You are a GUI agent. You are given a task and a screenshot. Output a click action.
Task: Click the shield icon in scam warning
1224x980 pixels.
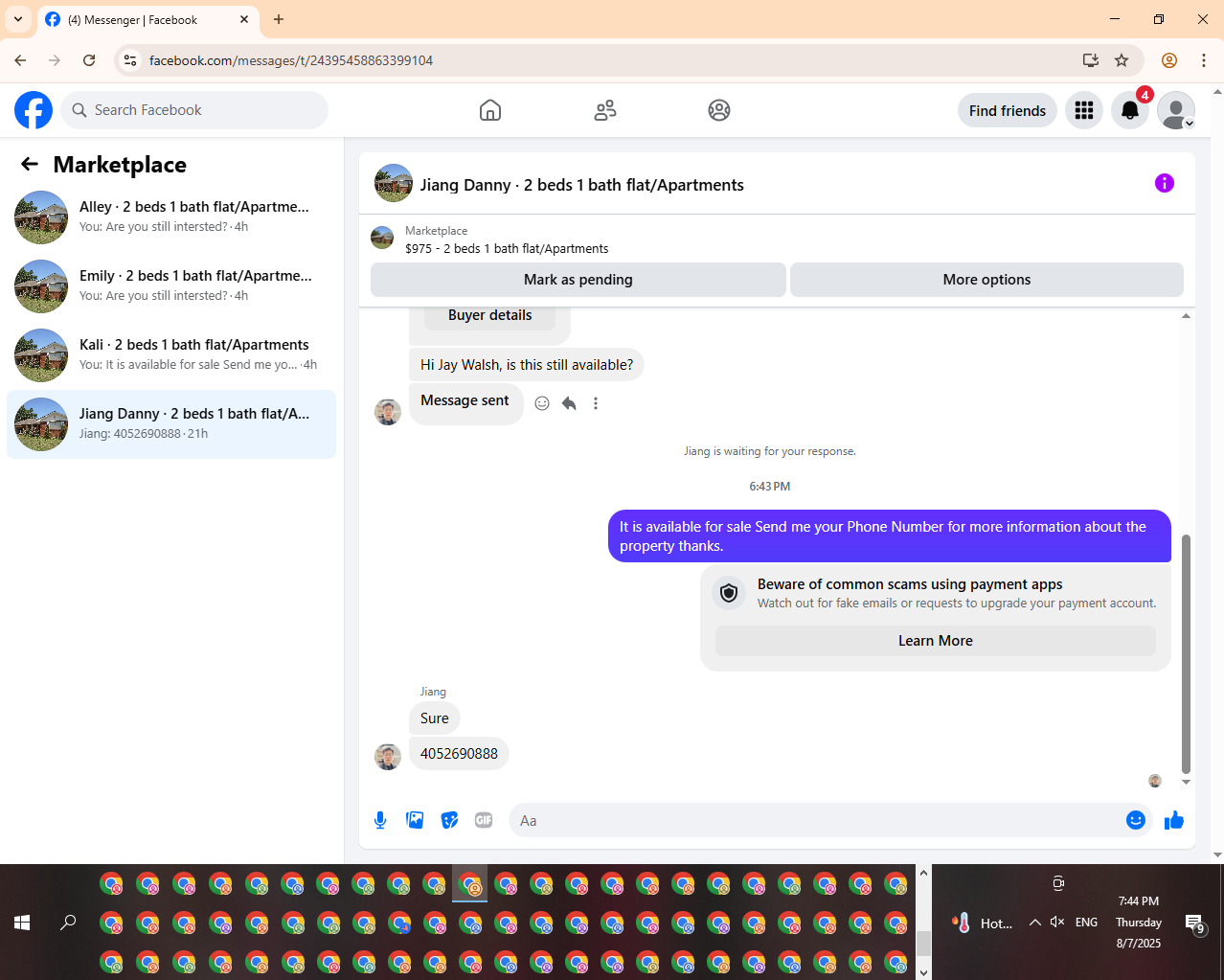click(x=729, y=593)
